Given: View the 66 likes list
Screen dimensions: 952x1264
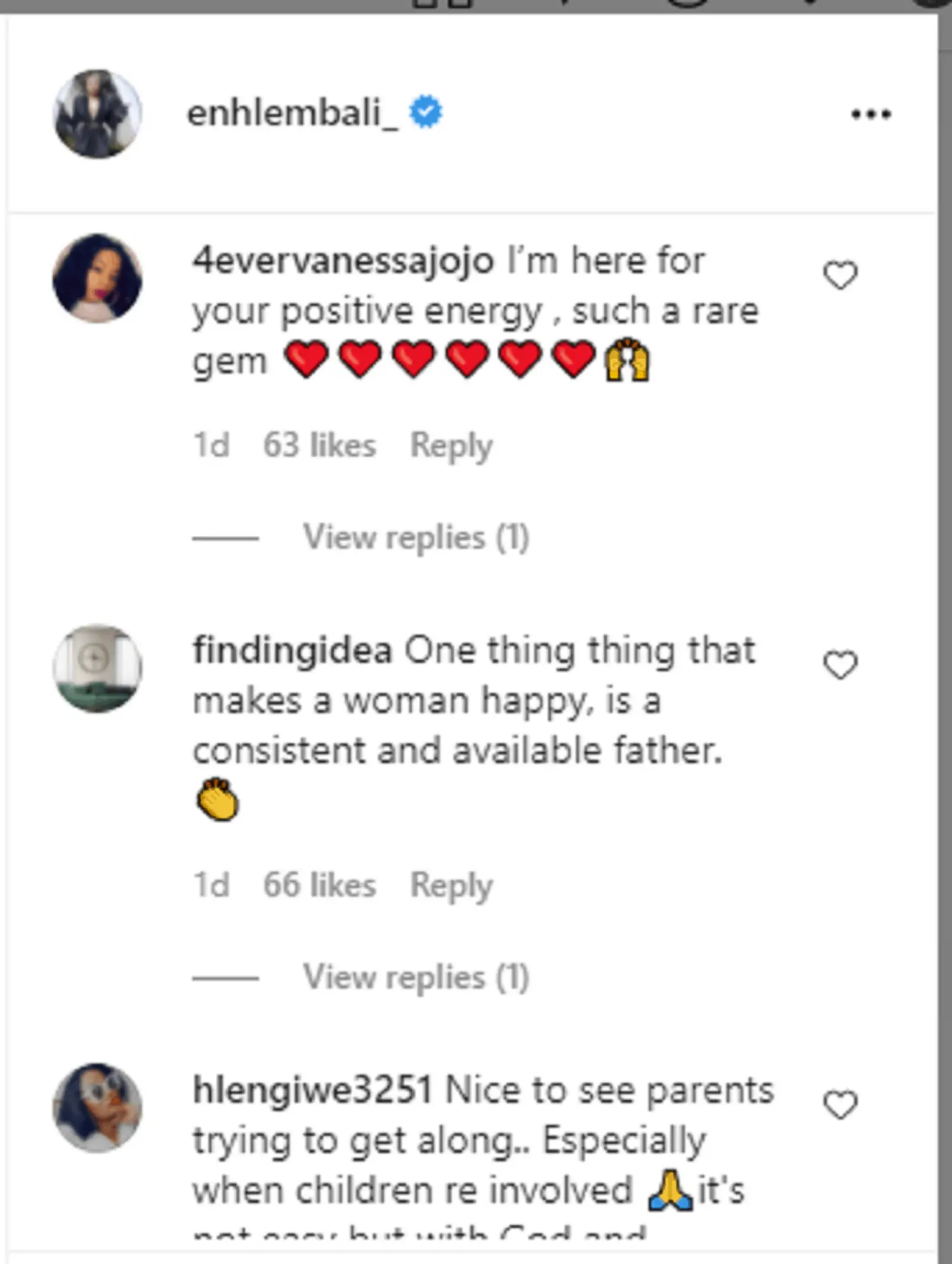Looking at the screenshot, I should pyautogui.click(x=319, y=886).
